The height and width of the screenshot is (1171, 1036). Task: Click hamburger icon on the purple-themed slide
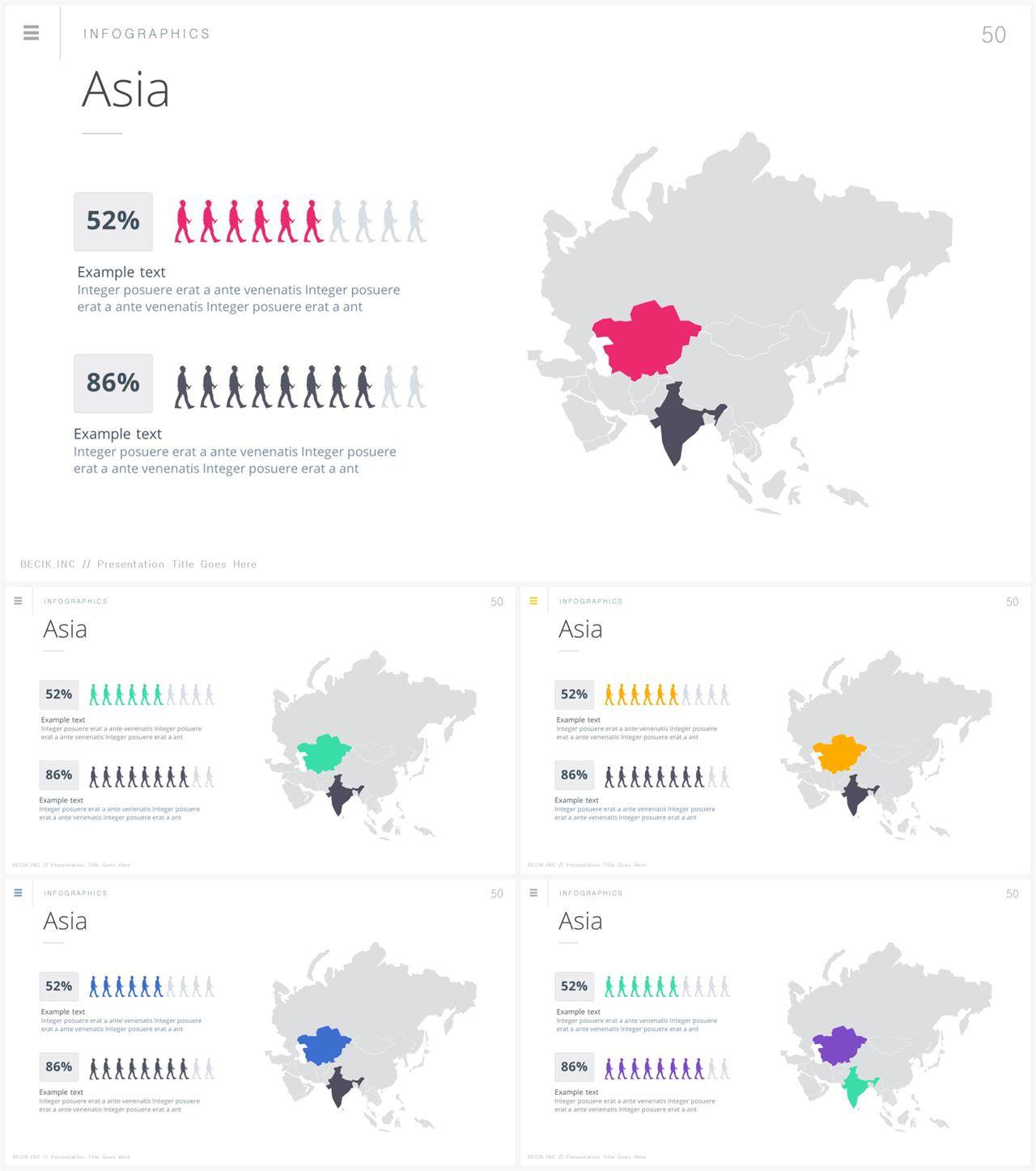(533, 893)
